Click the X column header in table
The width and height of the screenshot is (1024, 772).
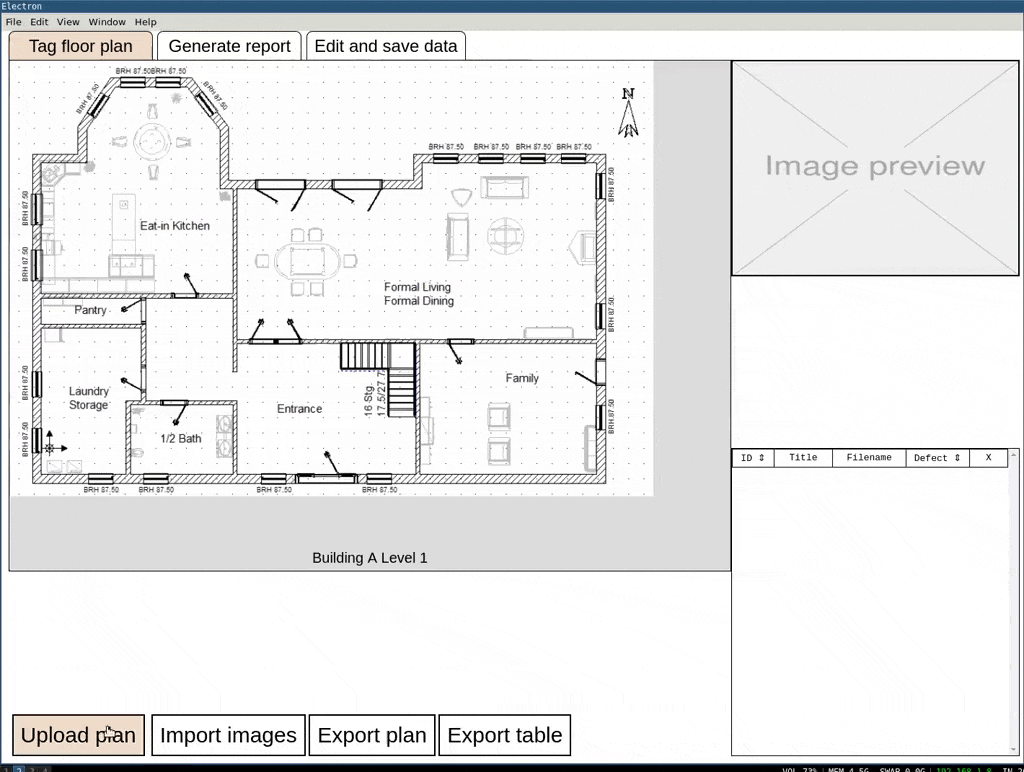click(988, 458)
